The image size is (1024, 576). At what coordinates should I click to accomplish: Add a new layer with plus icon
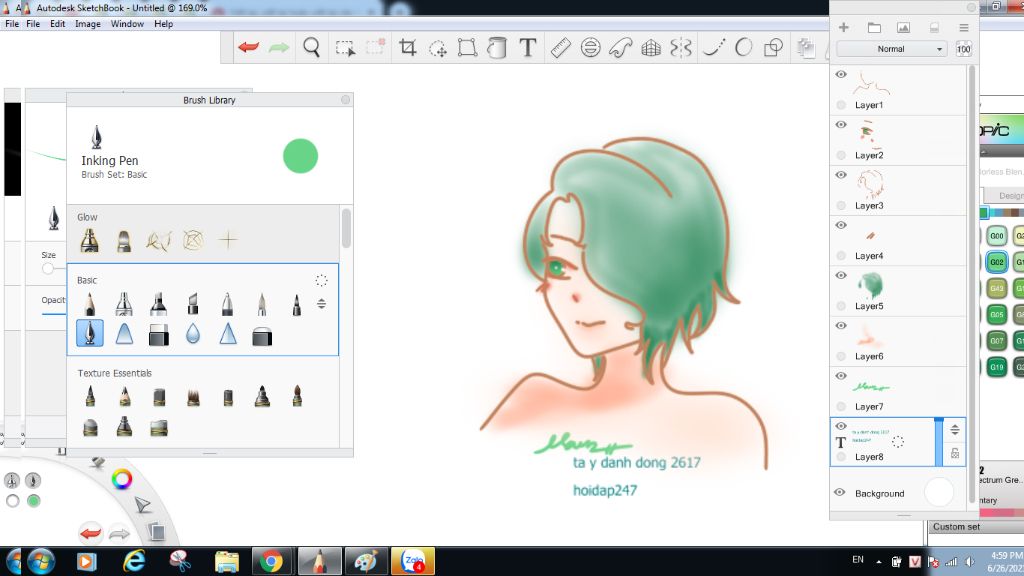(844, 27)
